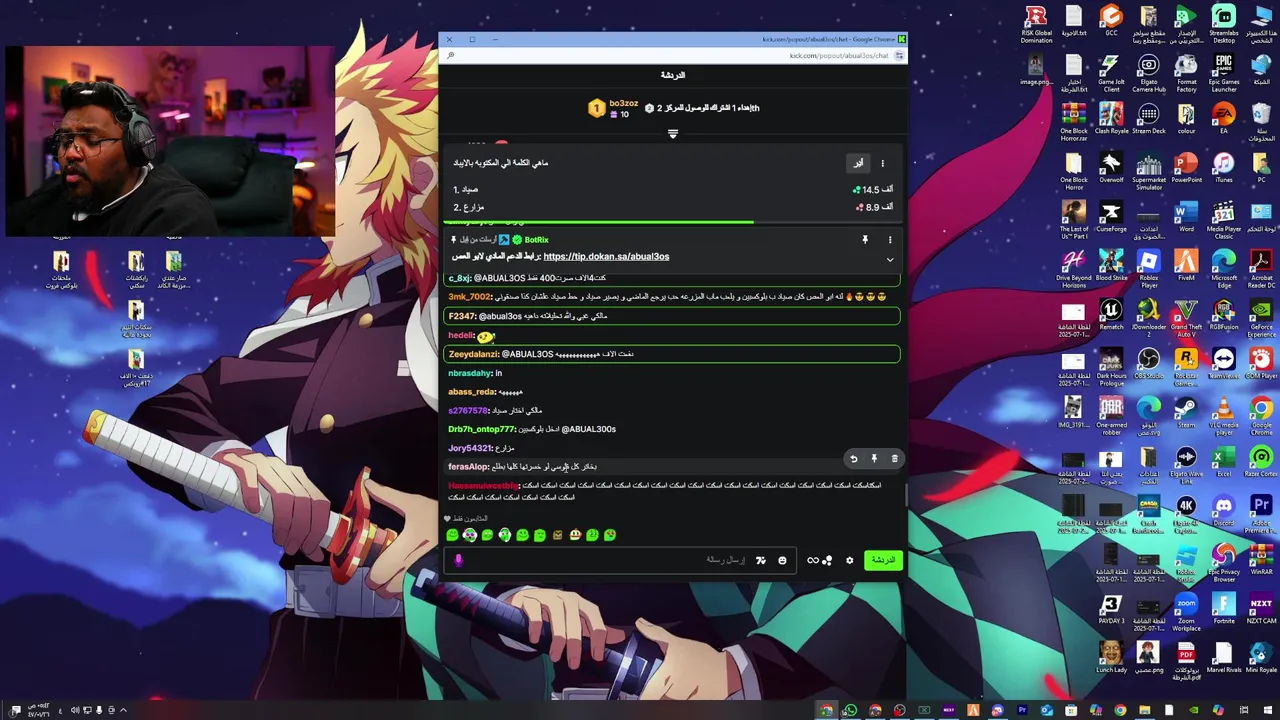Open Rematch desktop shortcut
The image size is (1280, 720).
pos(1111,313)
